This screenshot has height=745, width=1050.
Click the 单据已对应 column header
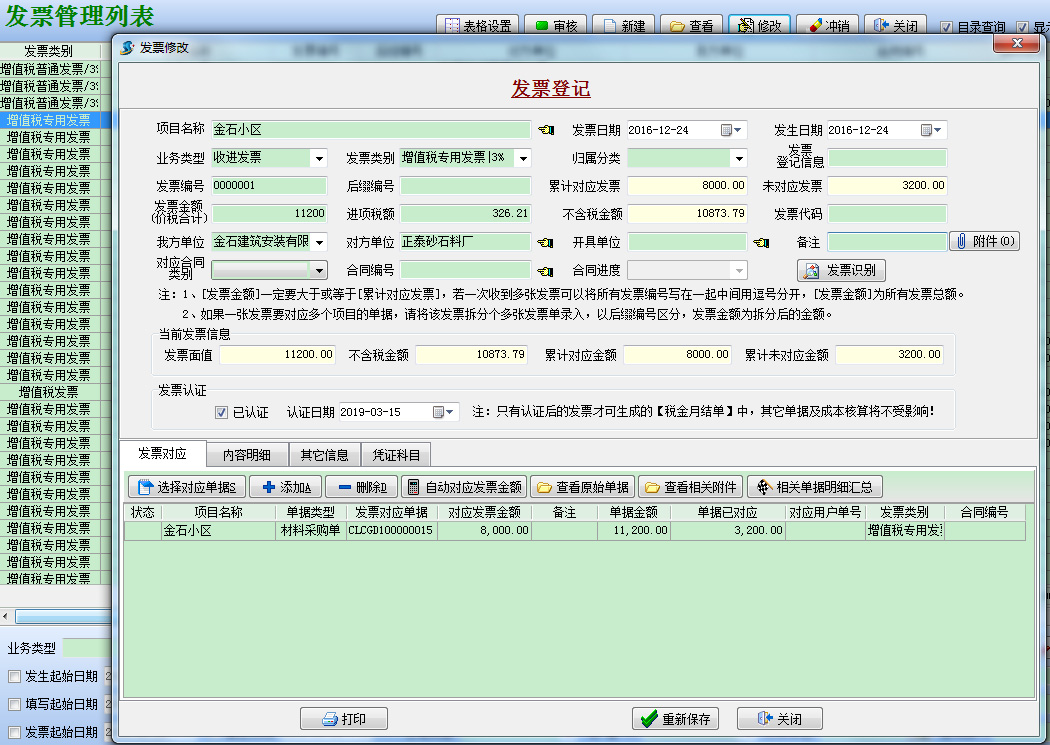click(727, 512)
